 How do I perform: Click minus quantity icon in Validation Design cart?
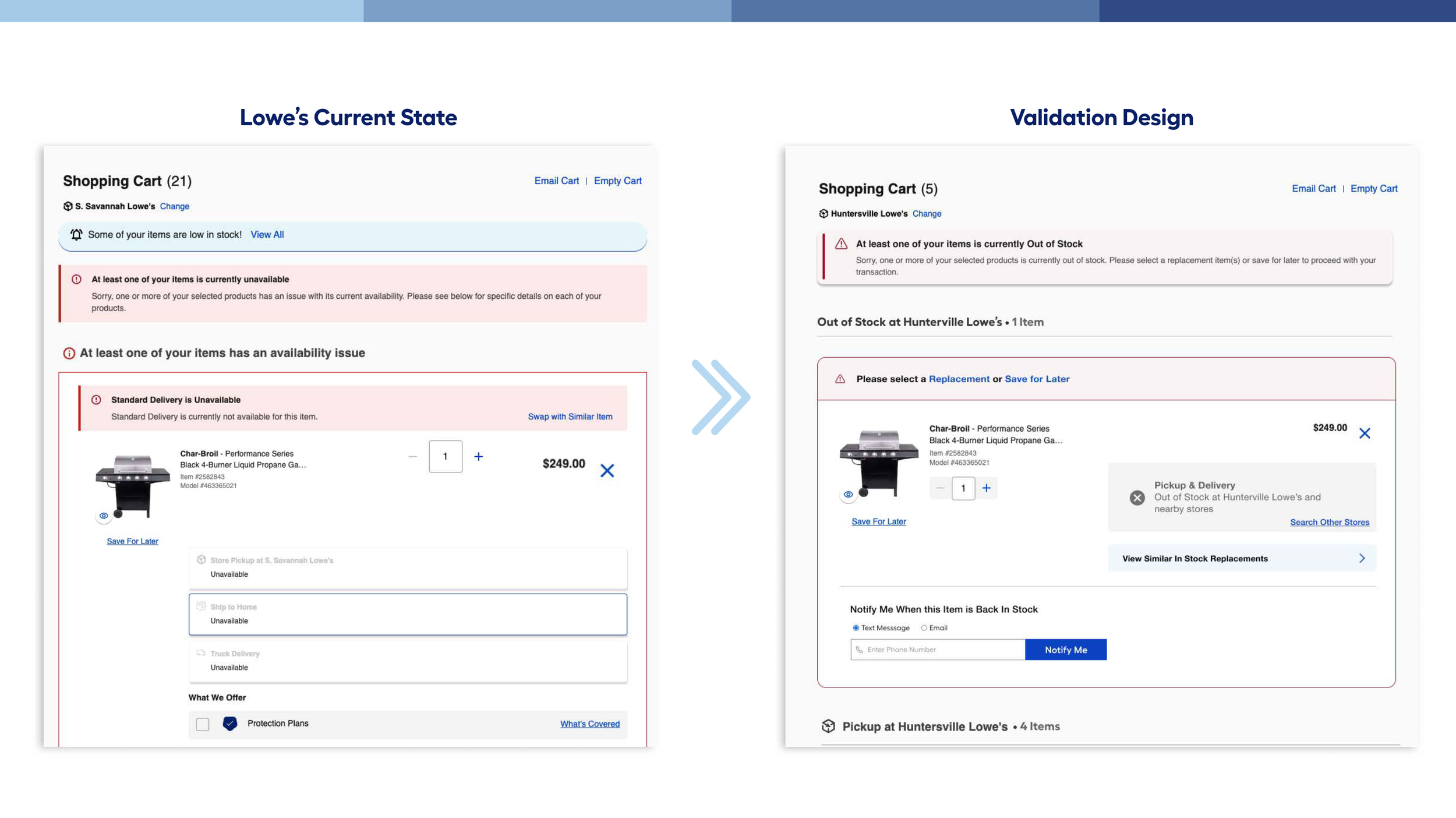940,488
